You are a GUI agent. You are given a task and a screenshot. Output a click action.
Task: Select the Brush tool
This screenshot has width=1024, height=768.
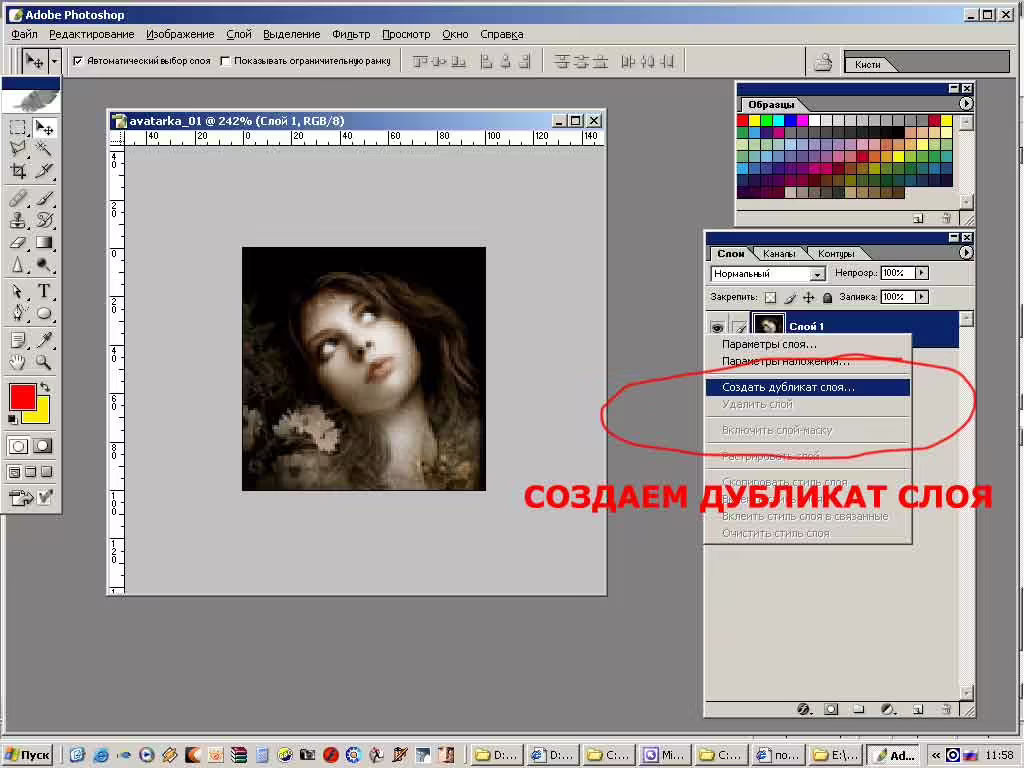click(x=44, y=197)
